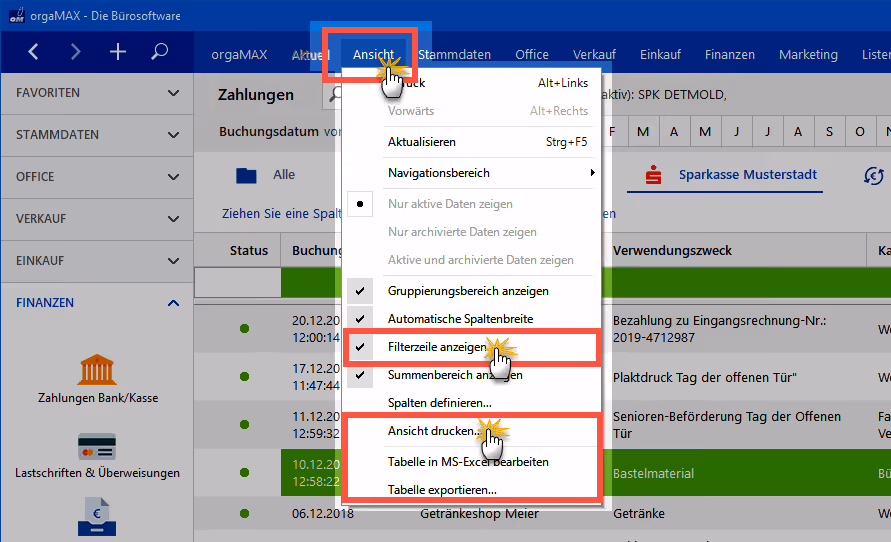
Task: Open the Stammdaten menu
Action: point(455,55)
